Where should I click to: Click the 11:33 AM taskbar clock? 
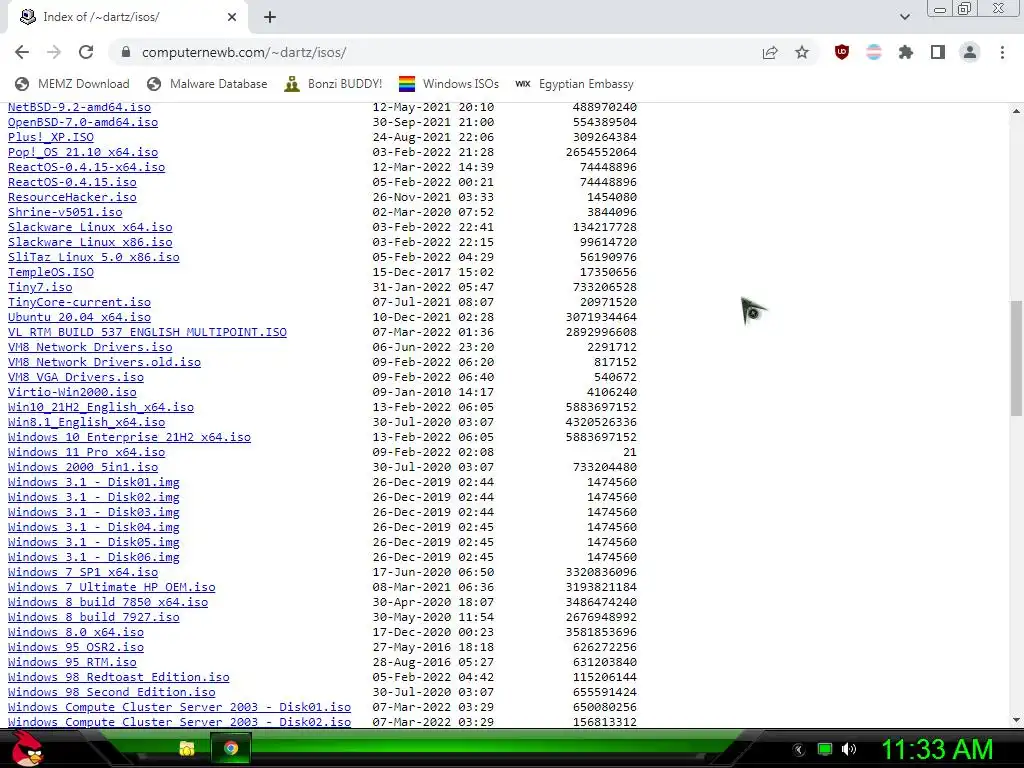tap(937, 749)
